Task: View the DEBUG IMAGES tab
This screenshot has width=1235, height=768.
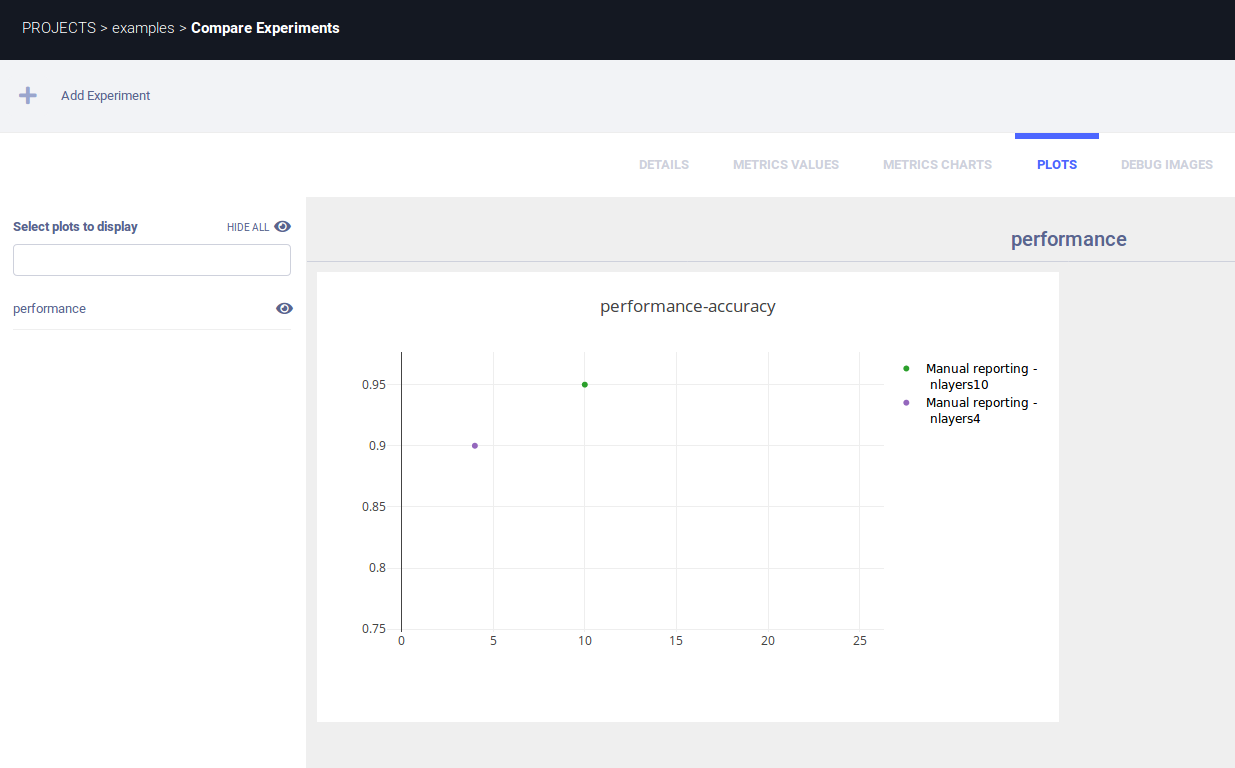Action: pos(1166,165)
